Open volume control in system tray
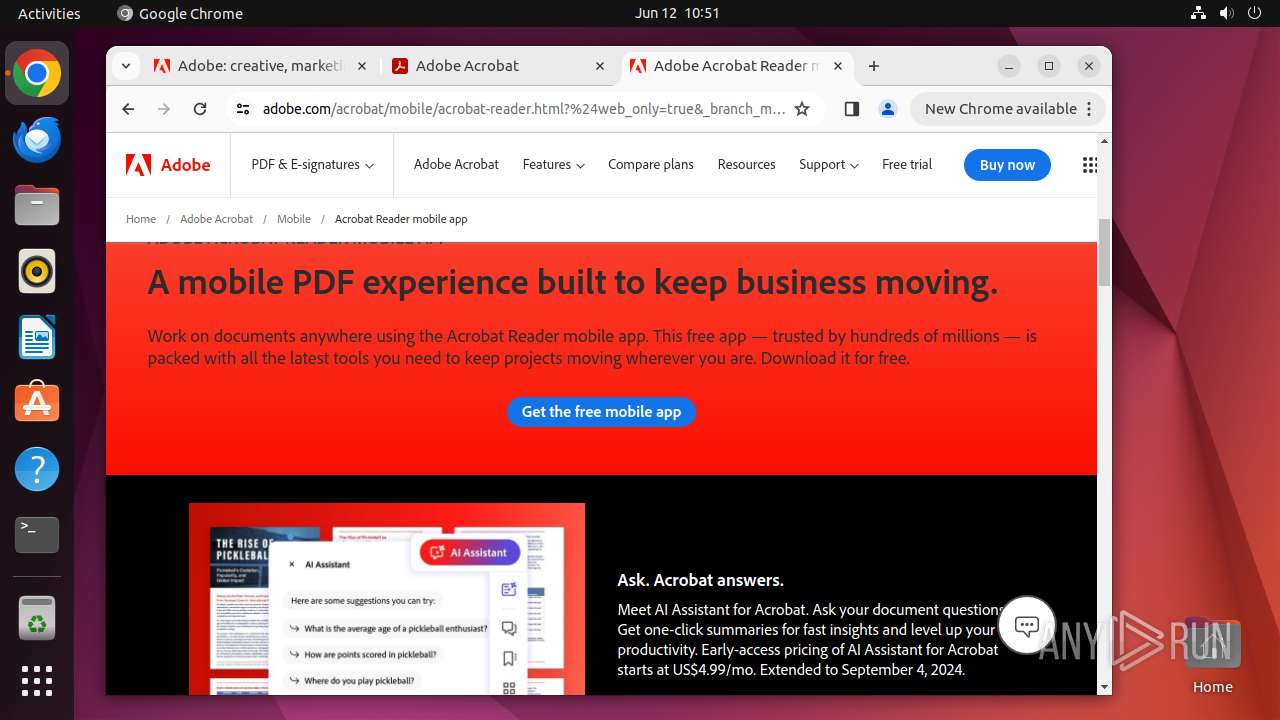1280x720 pixels. [x=1226, y=13]
